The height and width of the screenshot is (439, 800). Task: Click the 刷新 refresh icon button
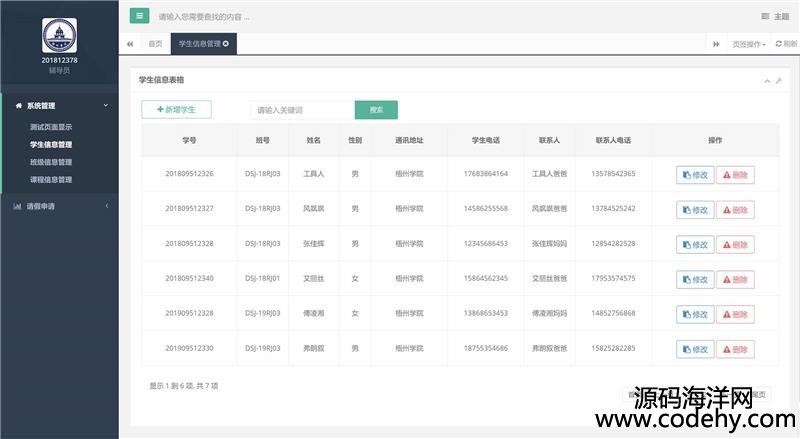pyautogui.click(x=786, y=44)
